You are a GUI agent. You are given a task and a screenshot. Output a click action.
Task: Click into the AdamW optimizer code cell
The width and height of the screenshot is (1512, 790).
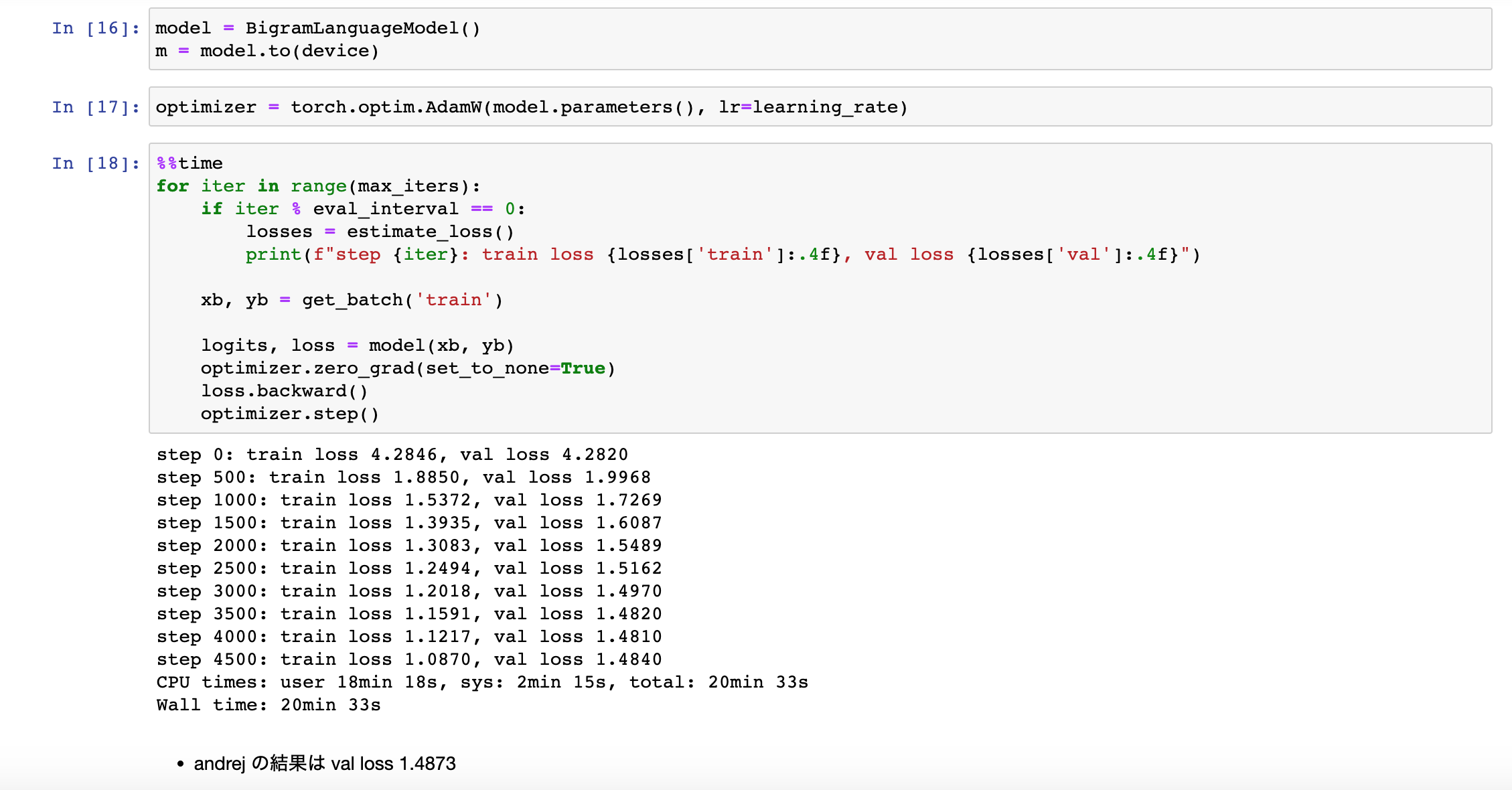point(820,106)
